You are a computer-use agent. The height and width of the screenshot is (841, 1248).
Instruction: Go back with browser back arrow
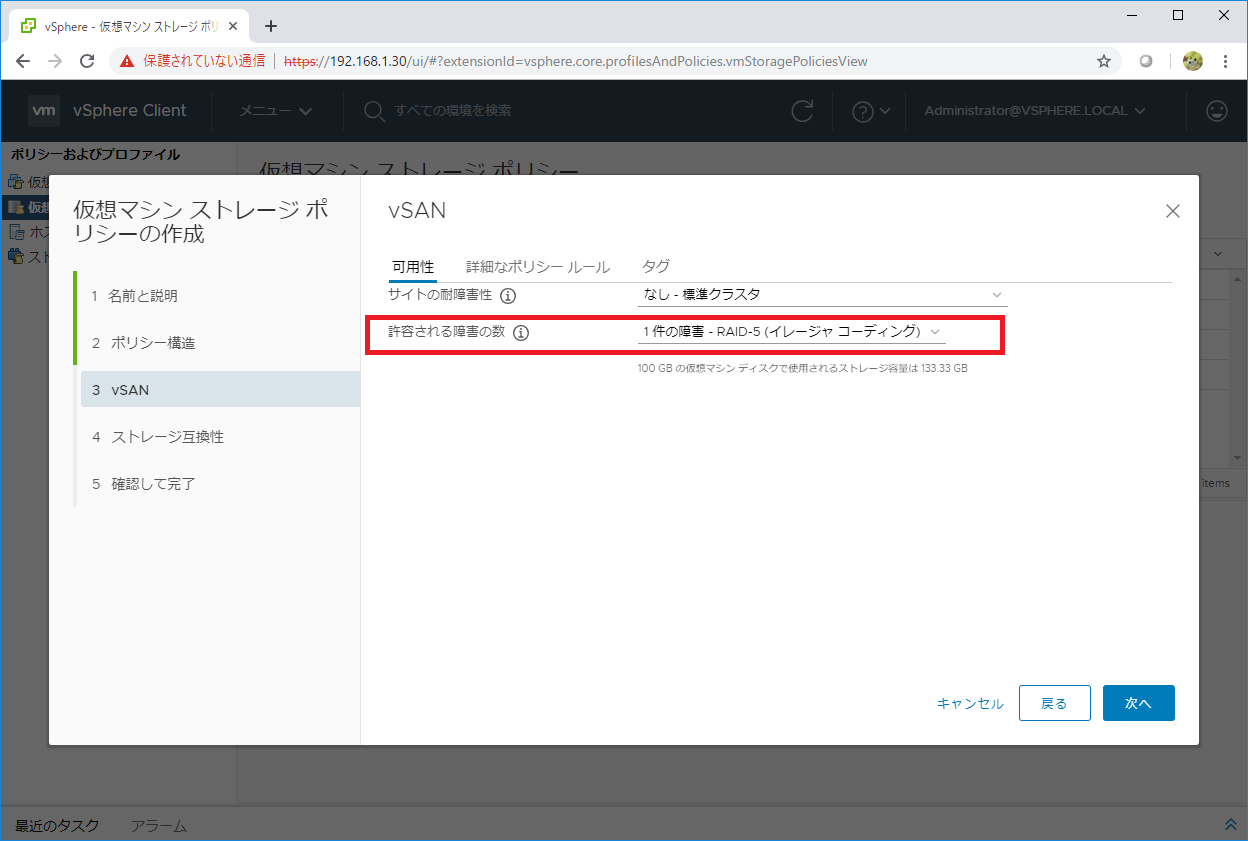(23, 61)
